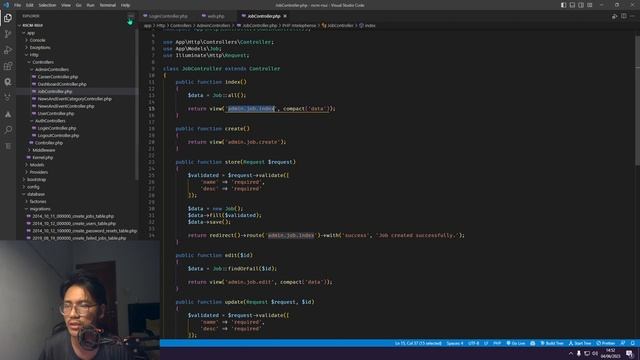Open create_users_table migration file
The height and width of the screenshot is (360, 640).
tap(74, 224)
